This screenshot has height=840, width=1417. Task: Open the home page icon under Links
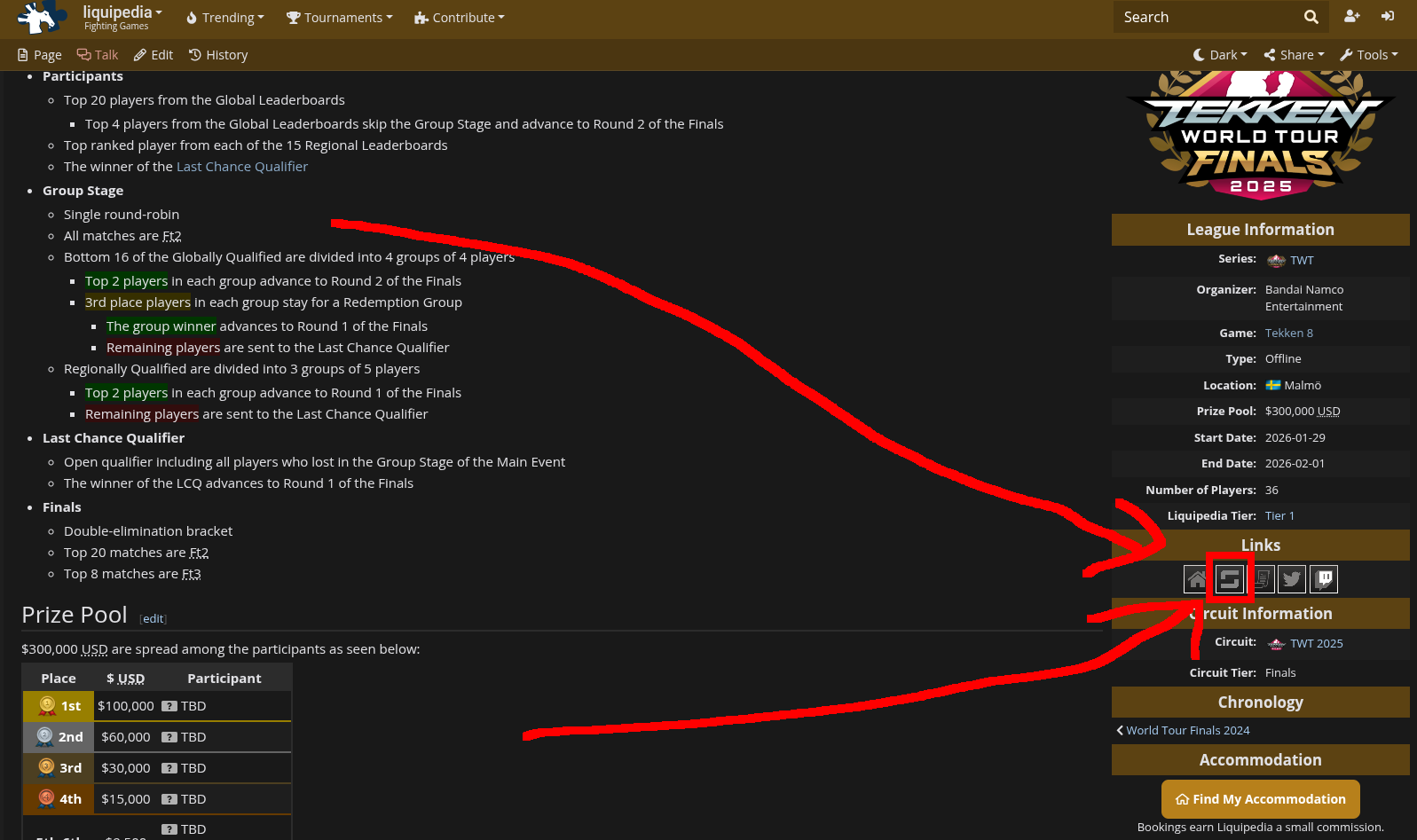click(1197, 579)
